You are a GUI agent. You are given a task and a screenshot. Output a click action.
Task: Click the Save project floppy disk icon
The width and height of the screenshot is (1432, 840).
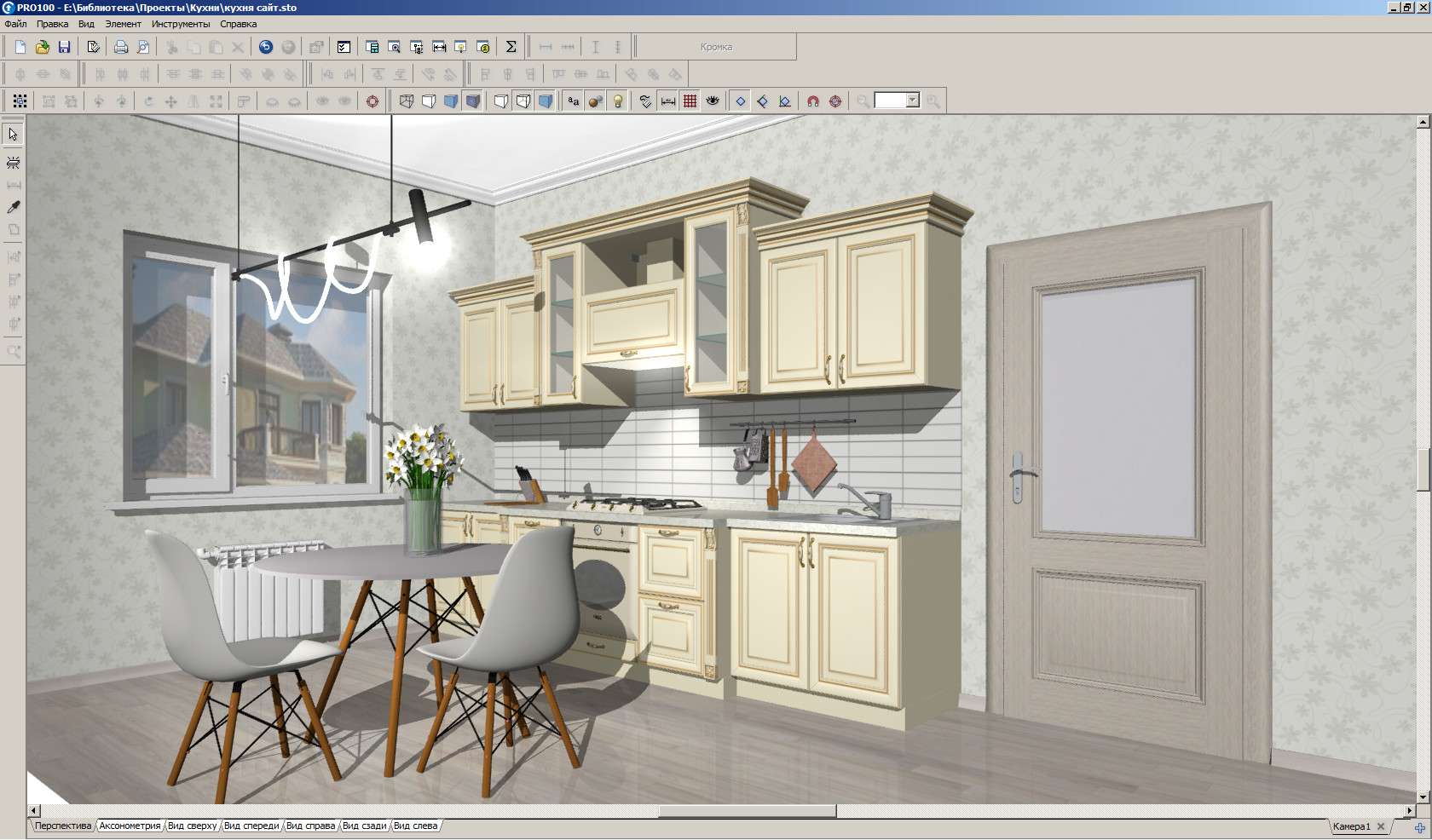[64, 47]
